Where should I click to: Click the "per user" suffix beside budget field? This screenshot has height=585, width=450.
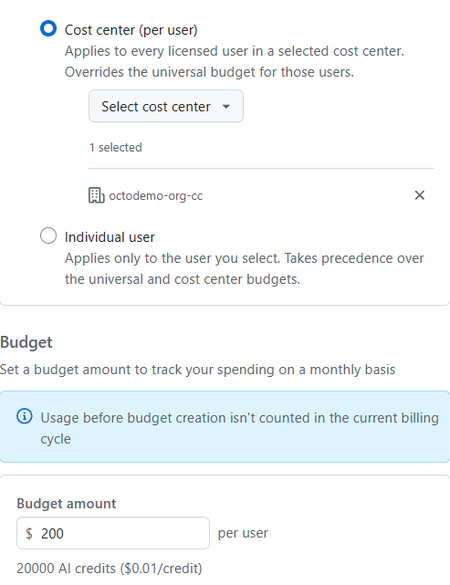(243, 533)
